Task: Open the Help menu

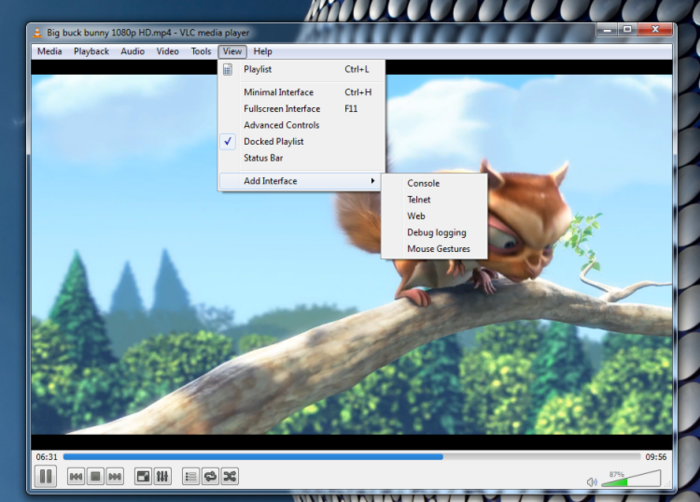Action: [263, 51]
